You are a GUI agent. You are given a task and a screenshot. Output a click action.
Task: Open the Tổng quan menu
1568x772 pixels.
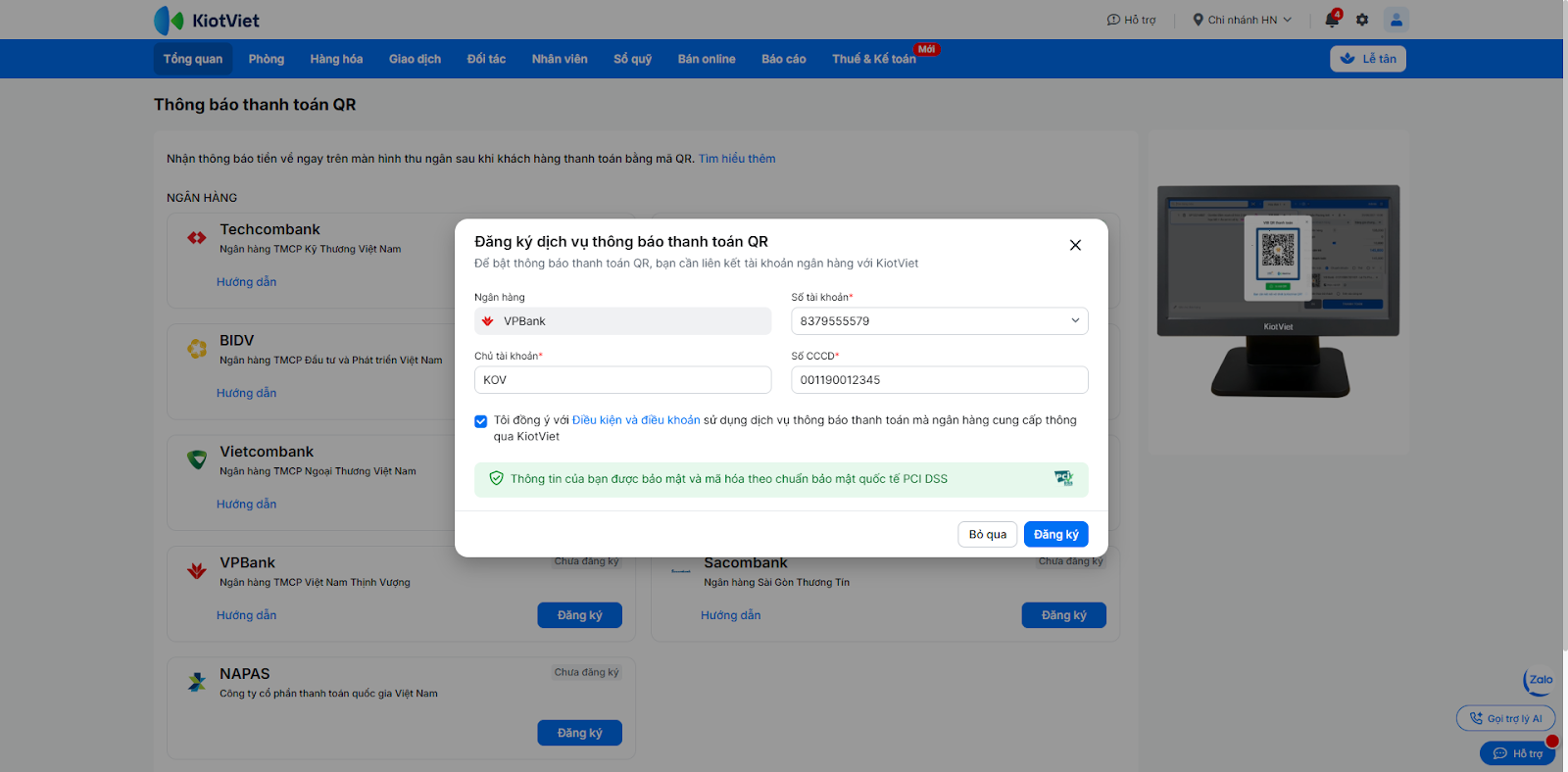pyautogui.click(x=193, y=59)
